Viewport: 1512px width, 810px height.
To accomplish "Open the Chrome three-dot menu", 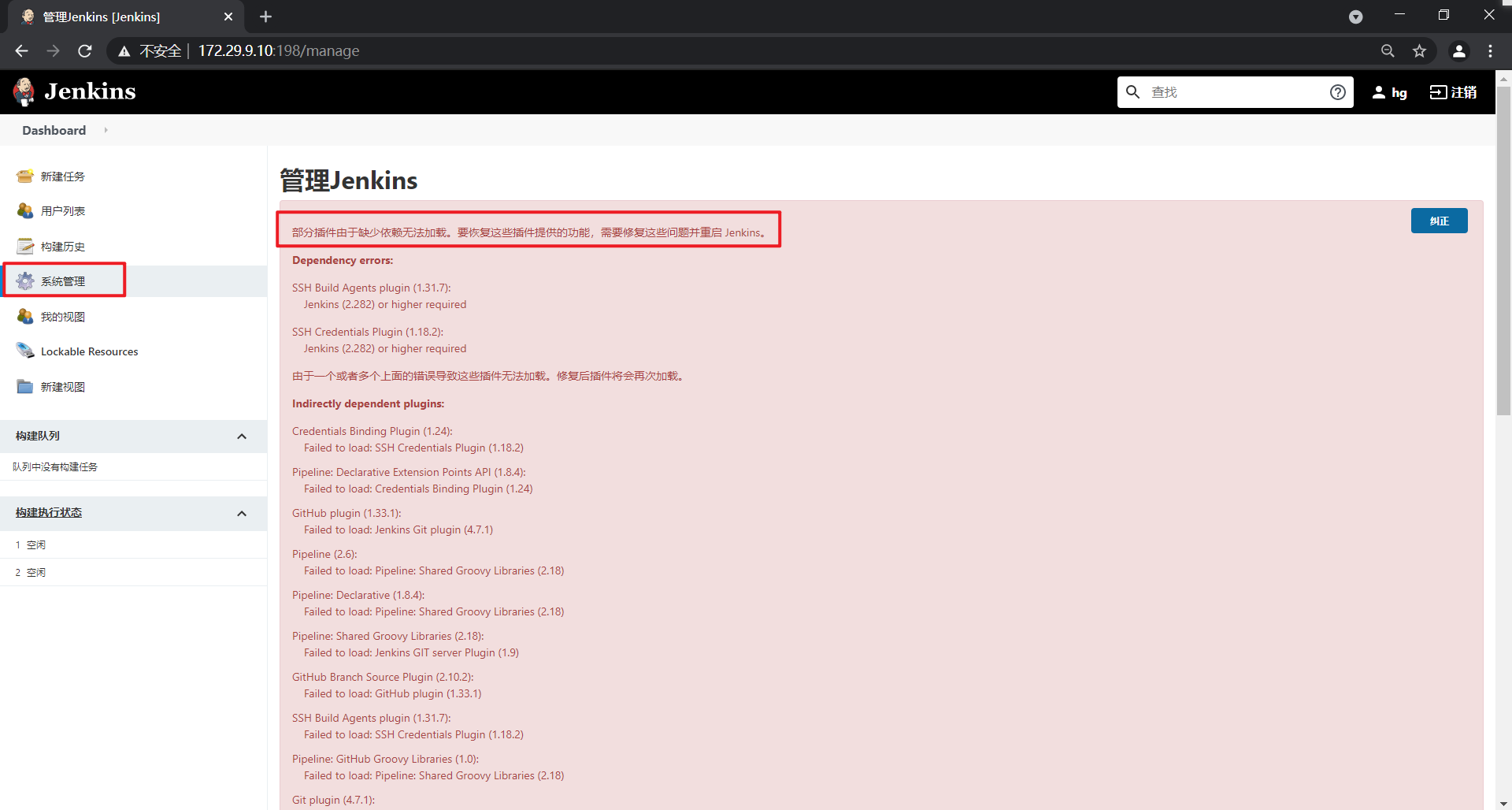I will [x=1490, y=50].
